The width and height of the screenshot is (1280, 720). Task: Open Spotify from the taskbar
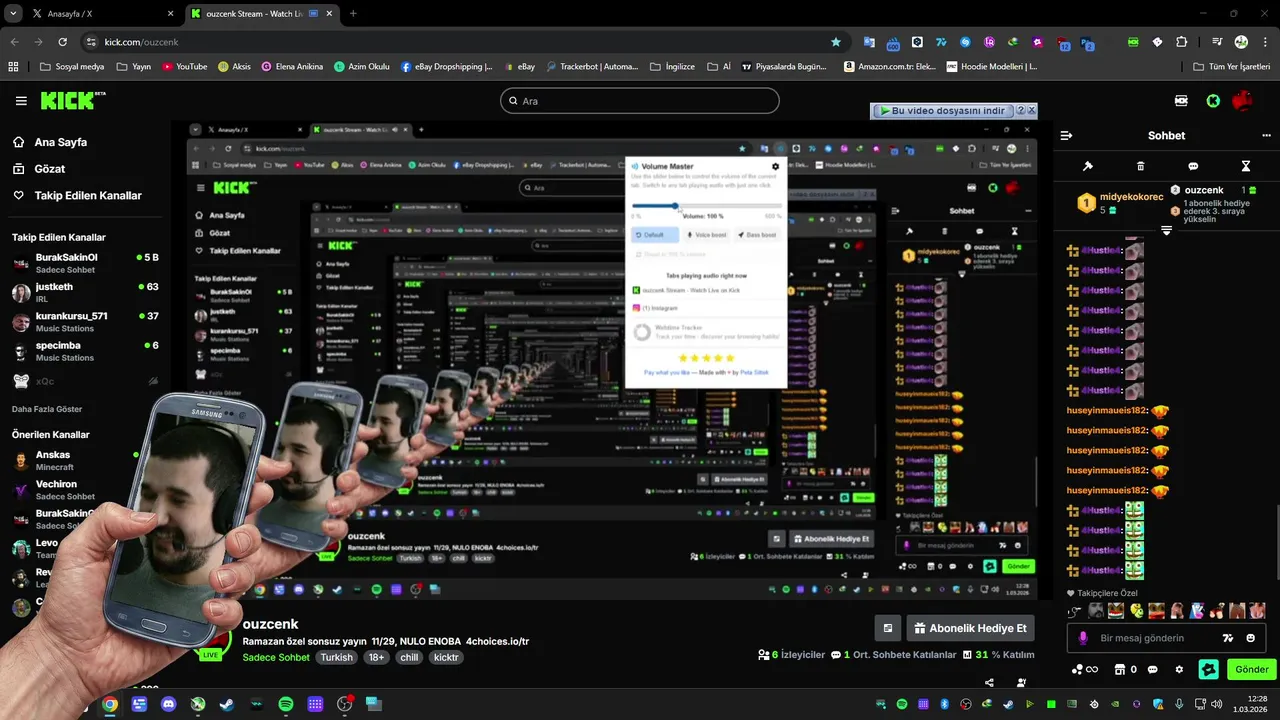click(285, 704)
